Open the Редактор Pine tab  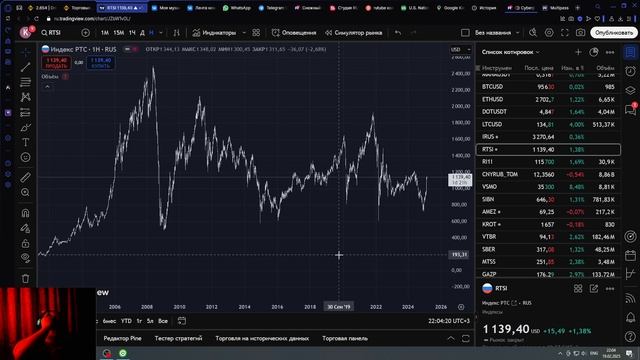point(122,338)
